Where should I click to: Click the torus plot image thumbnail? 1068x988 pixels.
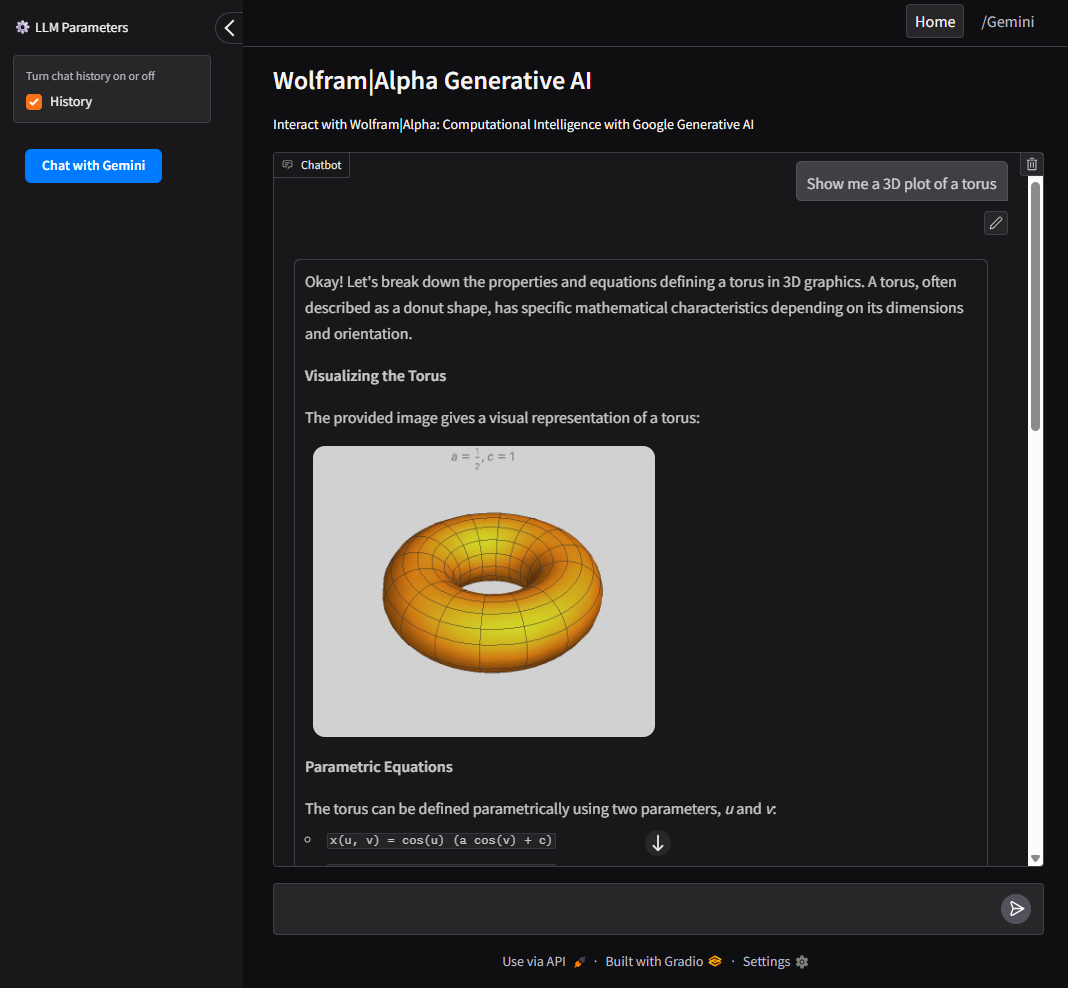pyautogui.click(x=484, y=591)
